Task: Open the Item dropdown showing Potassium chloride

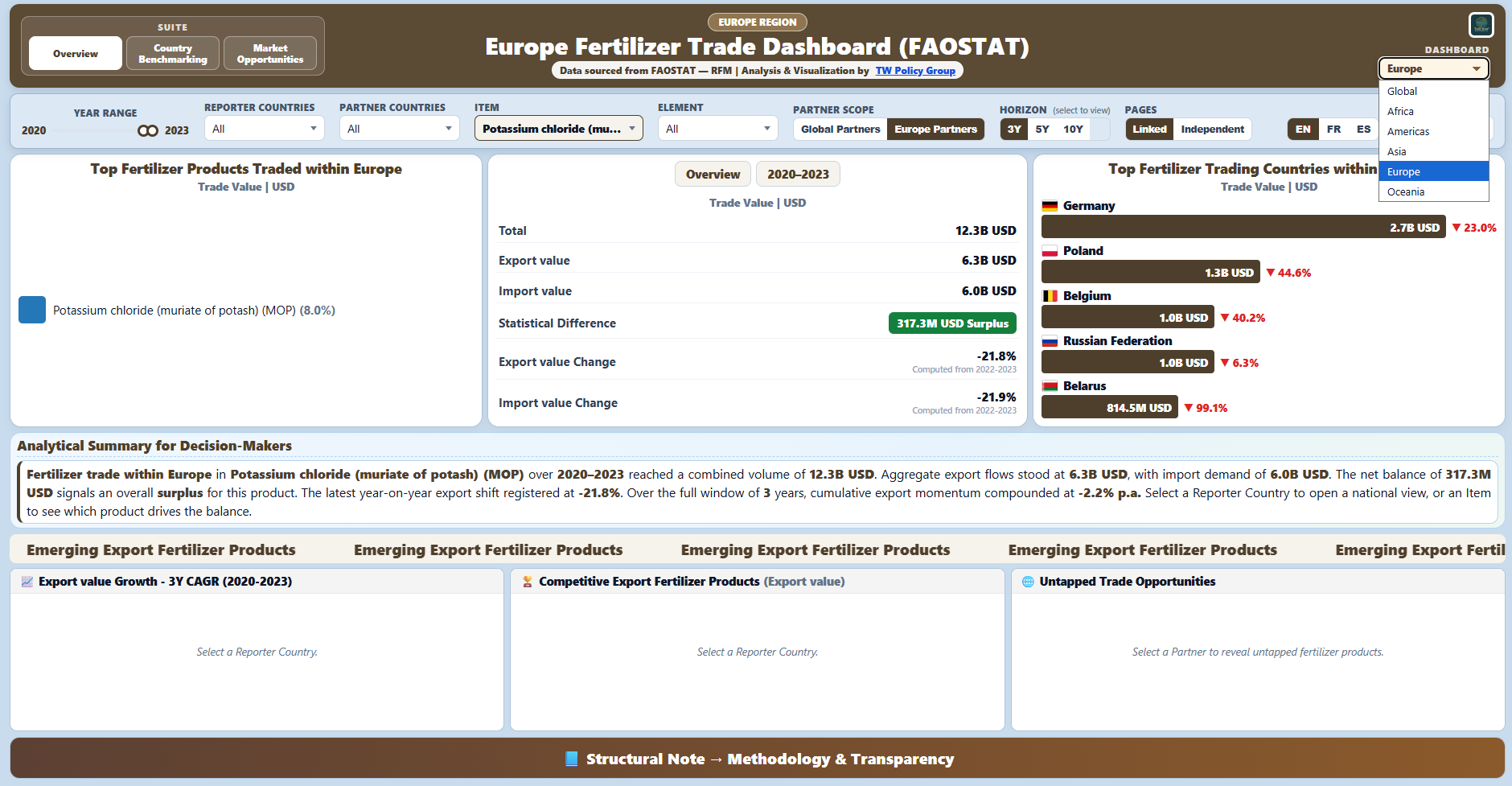Action: [559, 129]
